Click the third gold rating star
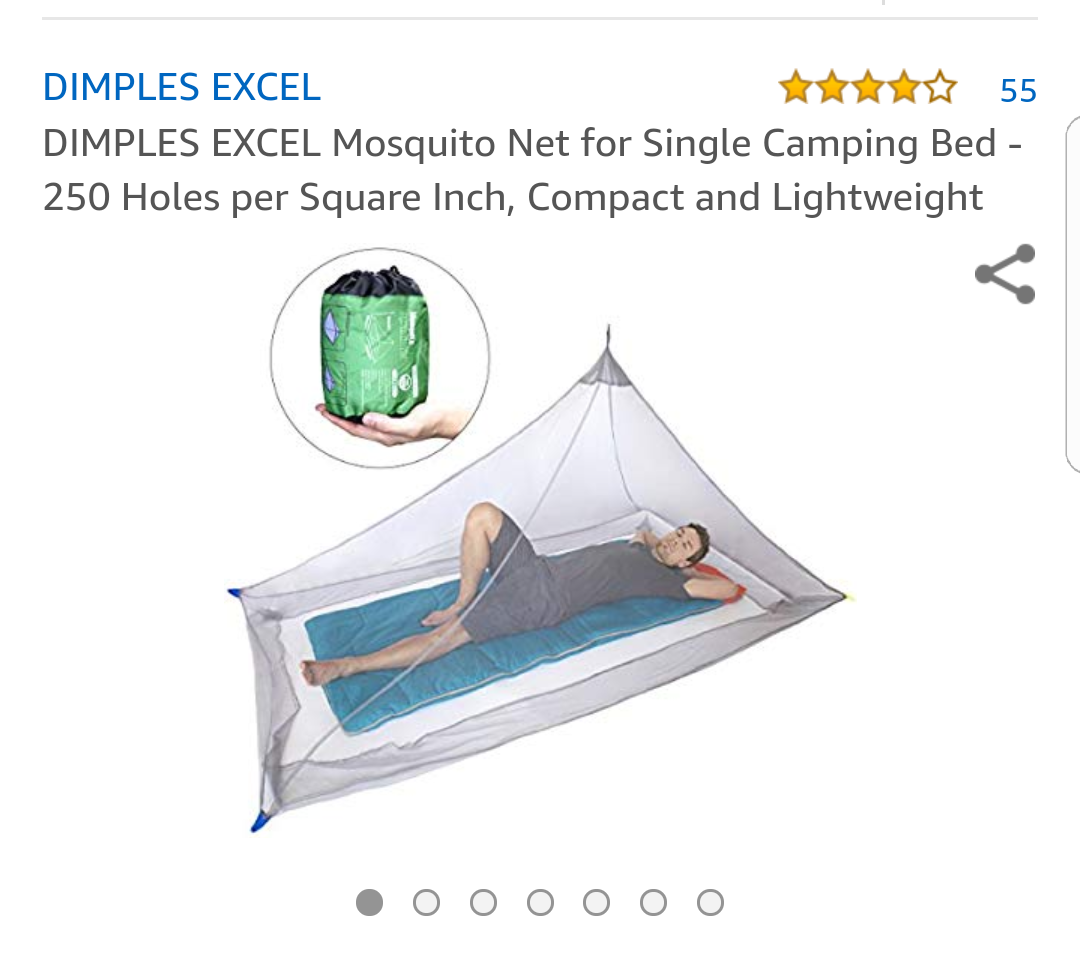The width and height of the screenshot is (1080, 972). (868, 87)
